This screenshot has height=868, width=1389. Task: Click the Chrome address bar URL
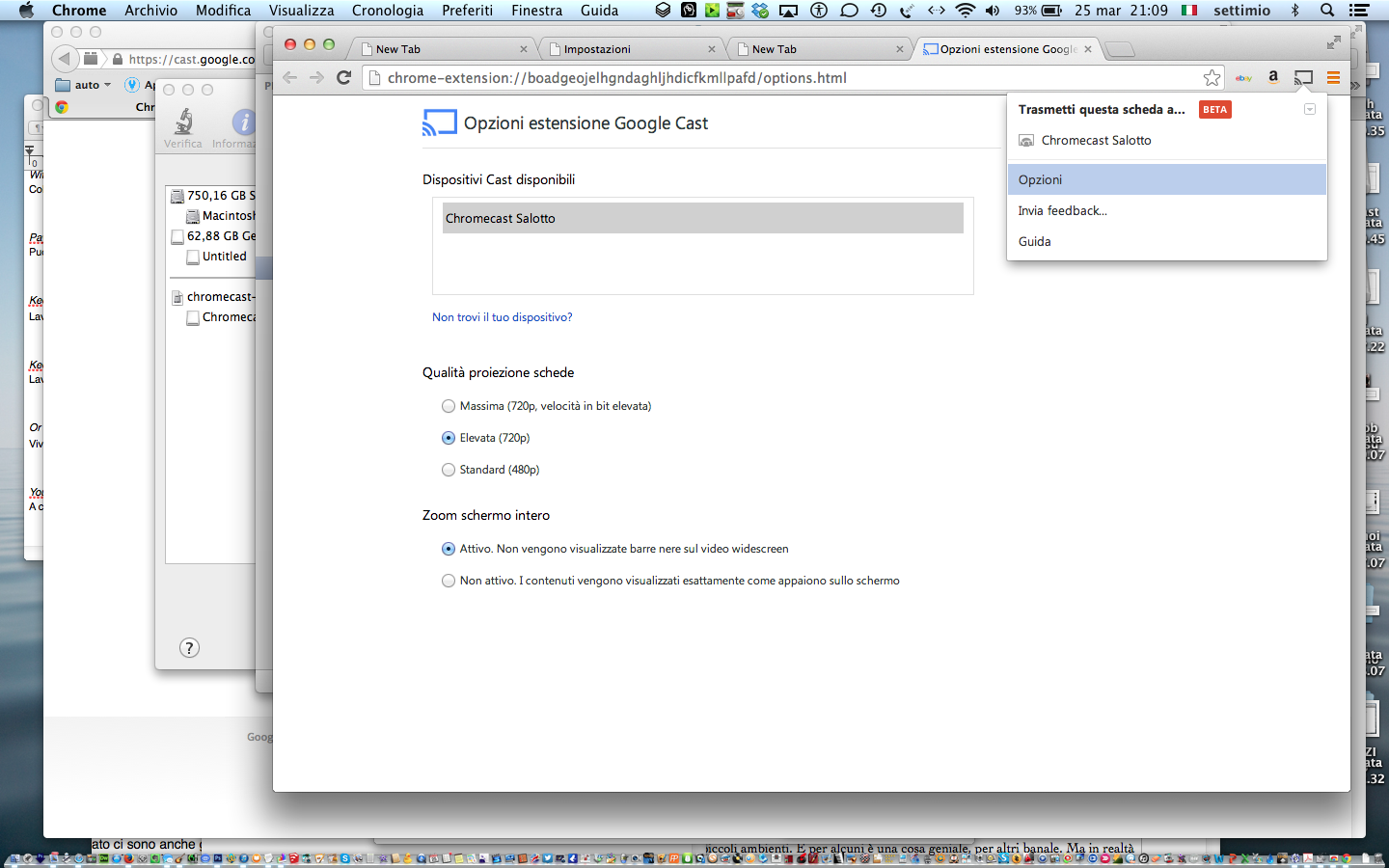[617, 78]
